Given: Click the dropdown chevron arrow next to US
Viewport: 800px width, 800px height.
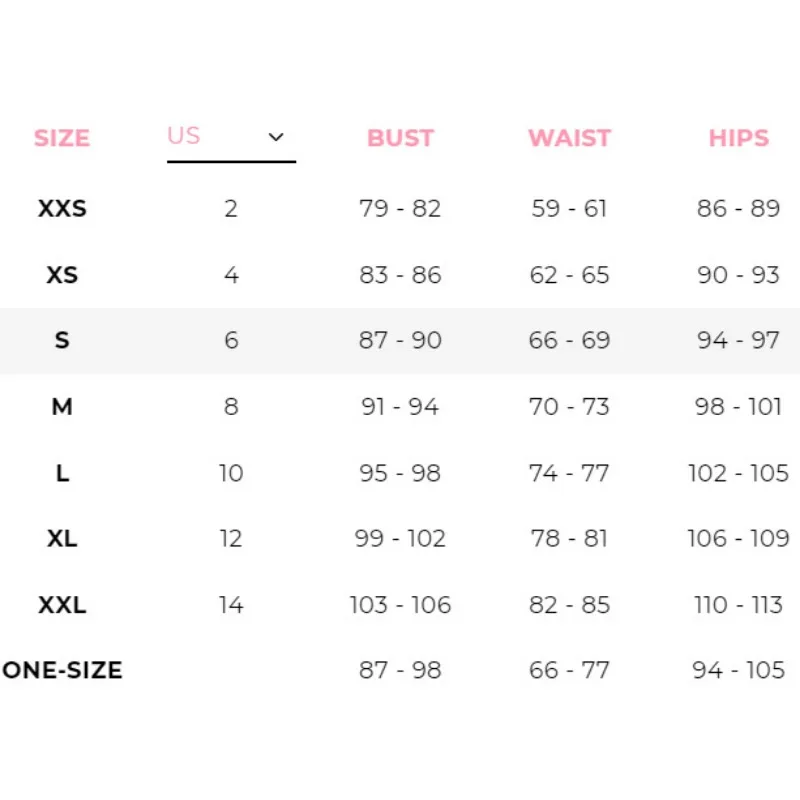Looking at the screenshot, I should [276, 137].
